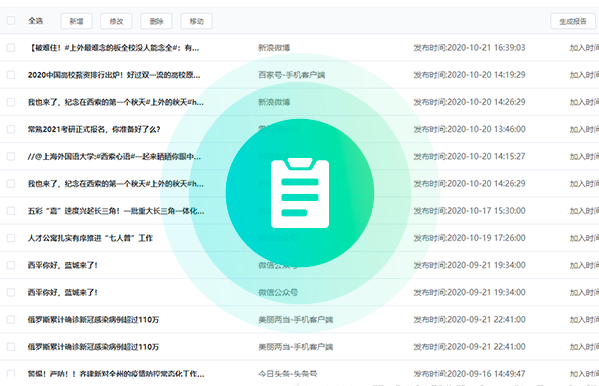Click the 新增 button
Viewport: 599px width, 386px height.
pos(76,21)
